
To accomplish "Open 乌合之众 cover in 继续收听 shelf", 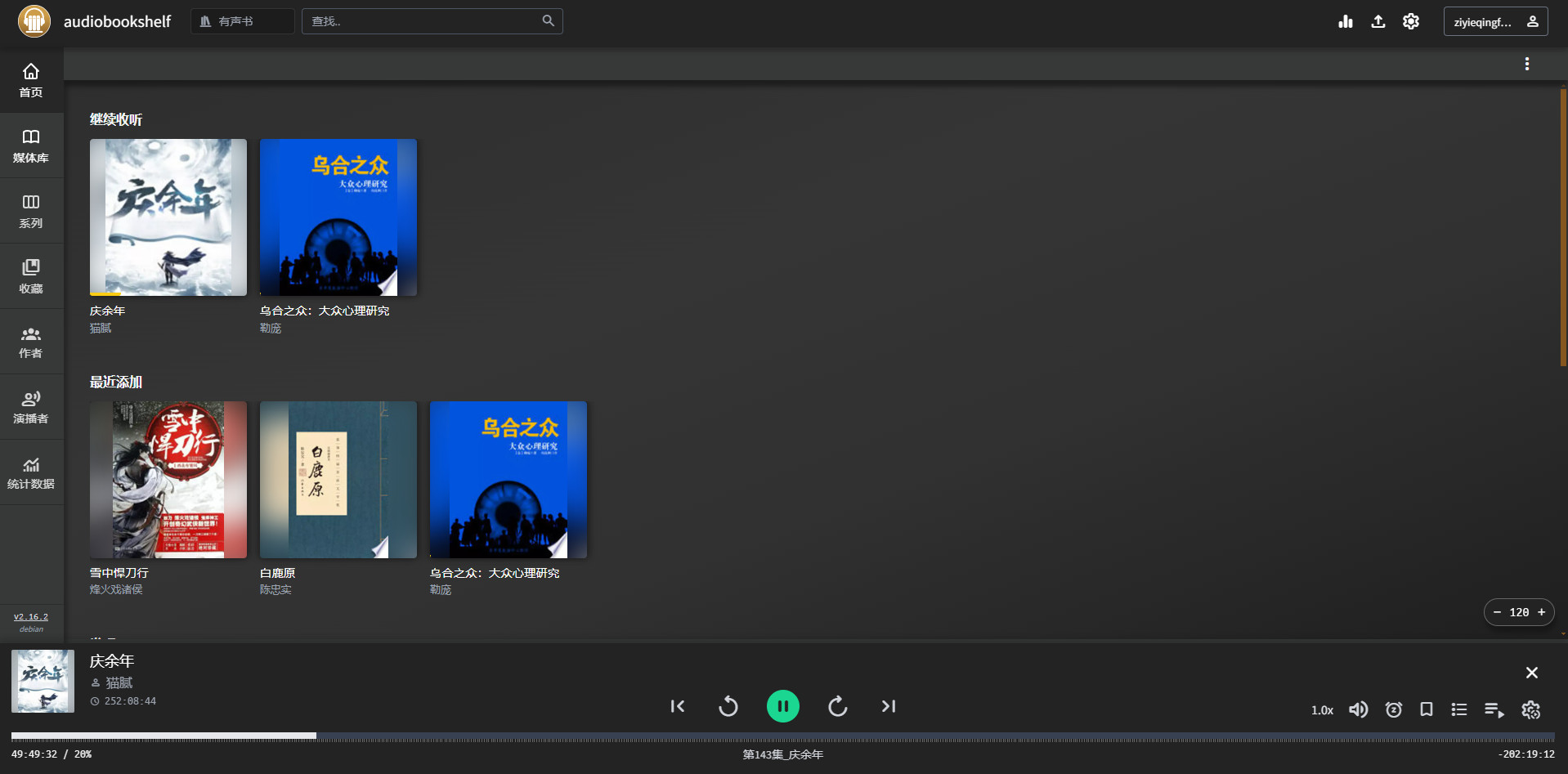I will tap(338, 217).
